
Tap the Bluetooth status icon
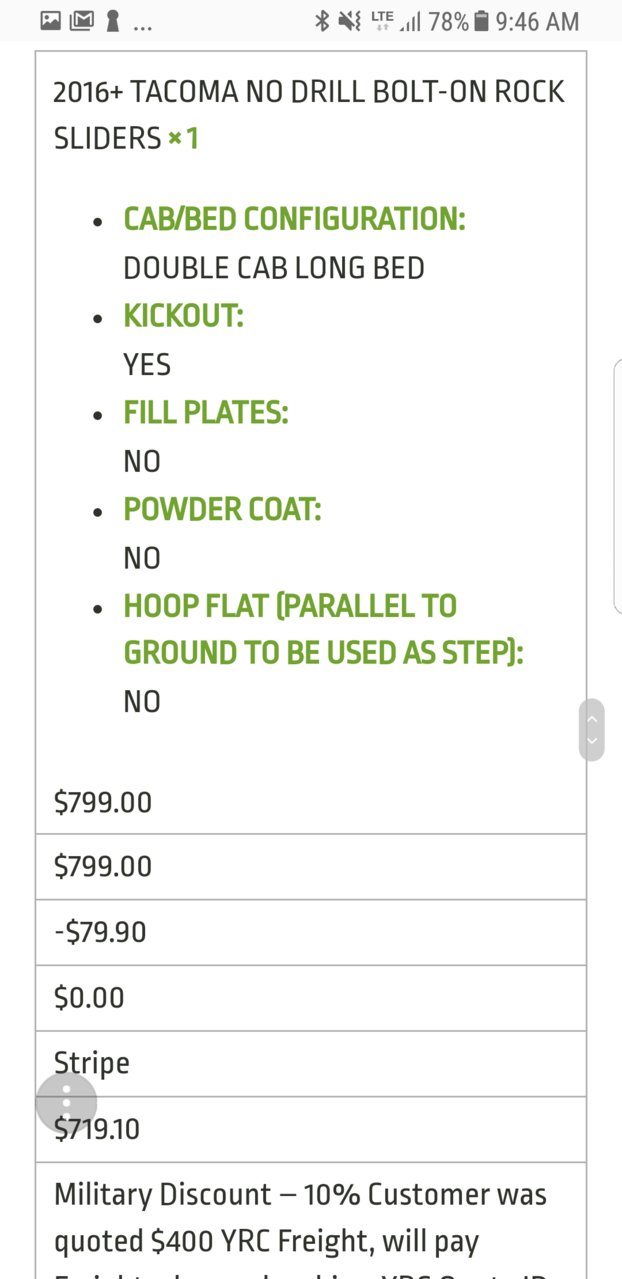pyautogui.click(x=322, y=21)
